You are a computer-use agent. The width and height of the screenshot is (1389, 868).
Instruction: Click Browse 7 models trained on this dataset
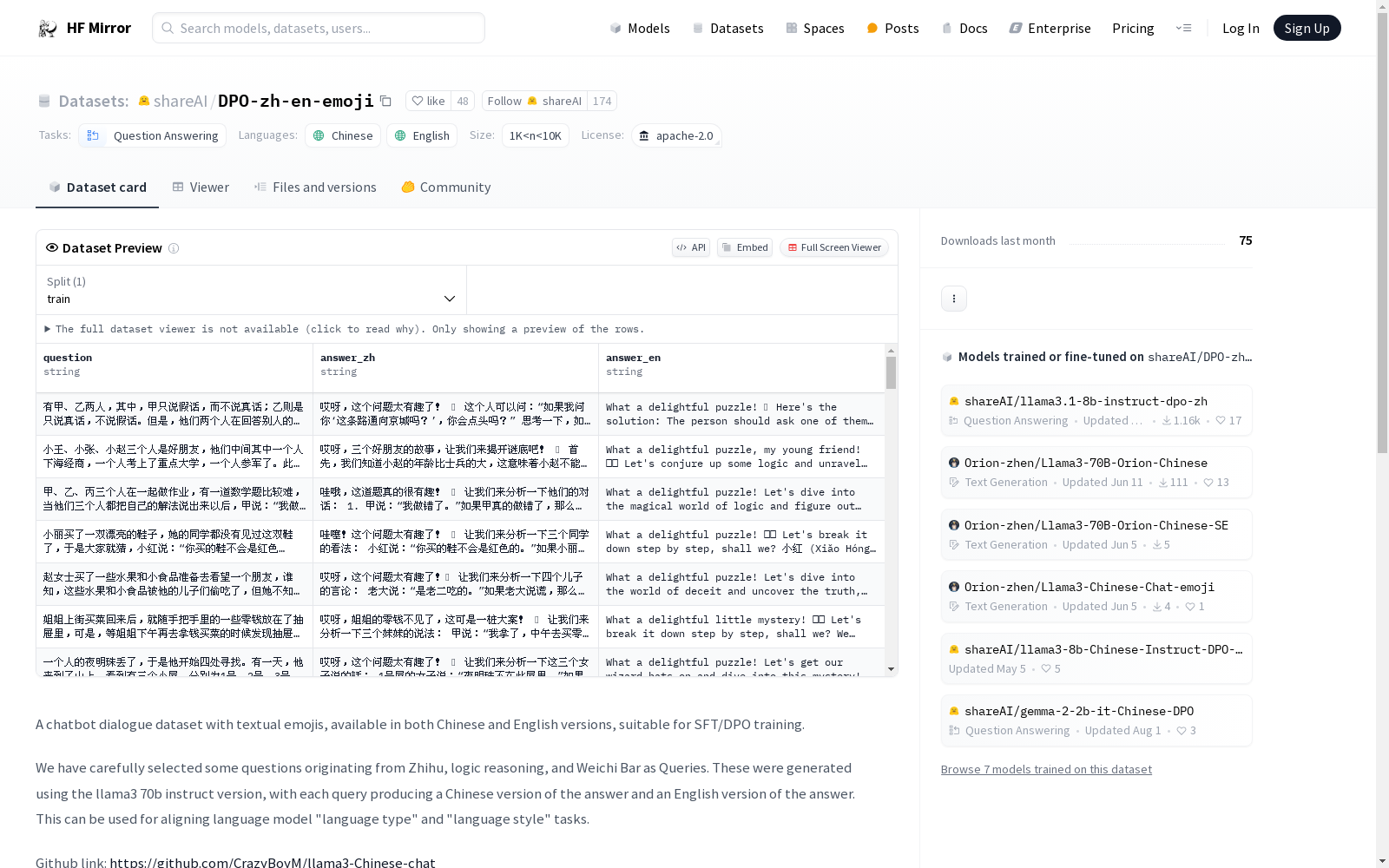click(1046, 769)
